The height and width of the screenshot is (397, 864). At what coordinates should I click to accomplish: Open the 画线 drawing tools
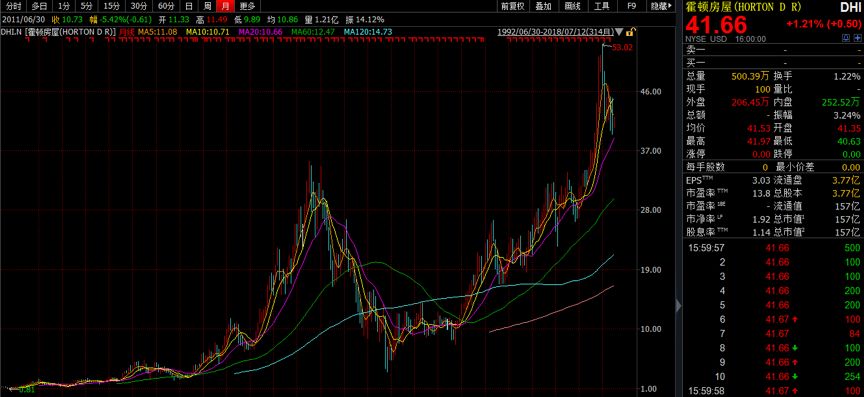pyautogui.click(x=573, y=7)
